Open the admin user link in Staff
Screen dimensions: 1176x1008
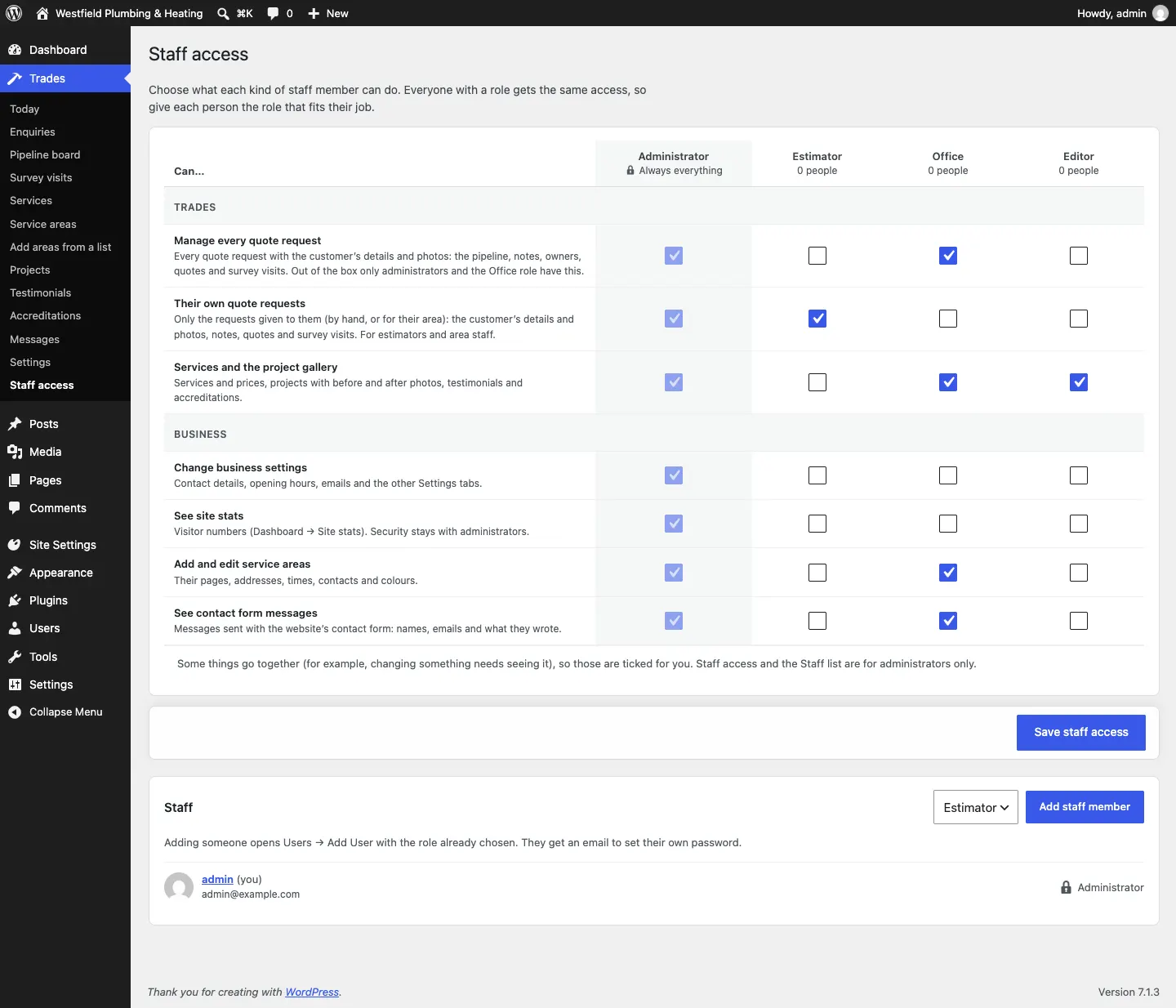point(217,879)
